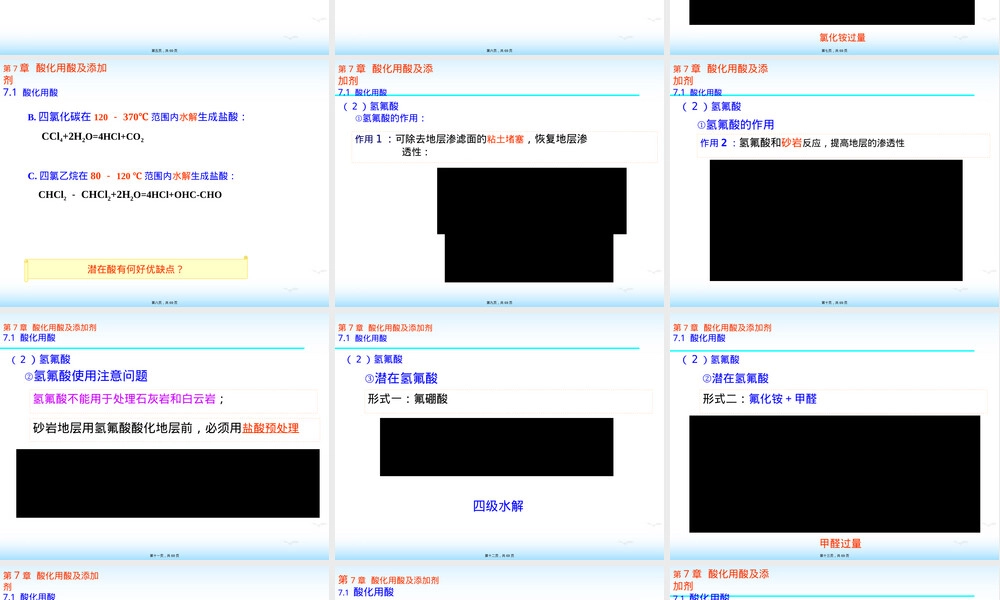
Task: Click the sentence '砂岩地层用氢氟酸酸化地层前,必须用盐酸预处理'
Action: (166, 428)
